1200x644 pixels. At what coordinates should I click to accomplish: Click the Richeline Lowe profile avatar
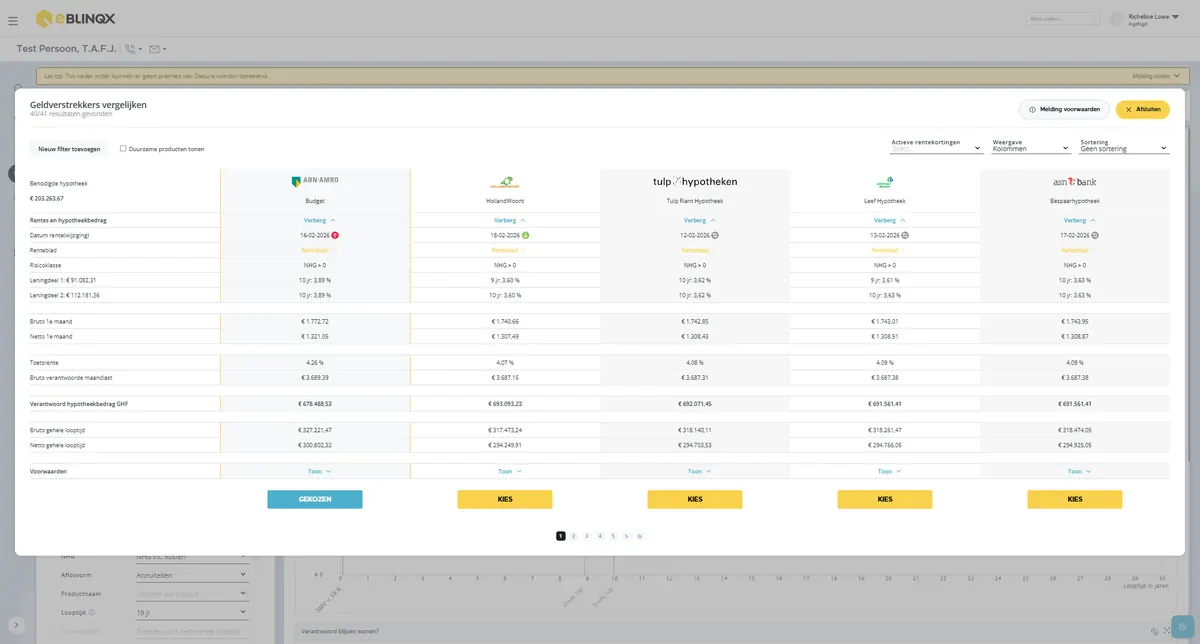[1117, 19]
